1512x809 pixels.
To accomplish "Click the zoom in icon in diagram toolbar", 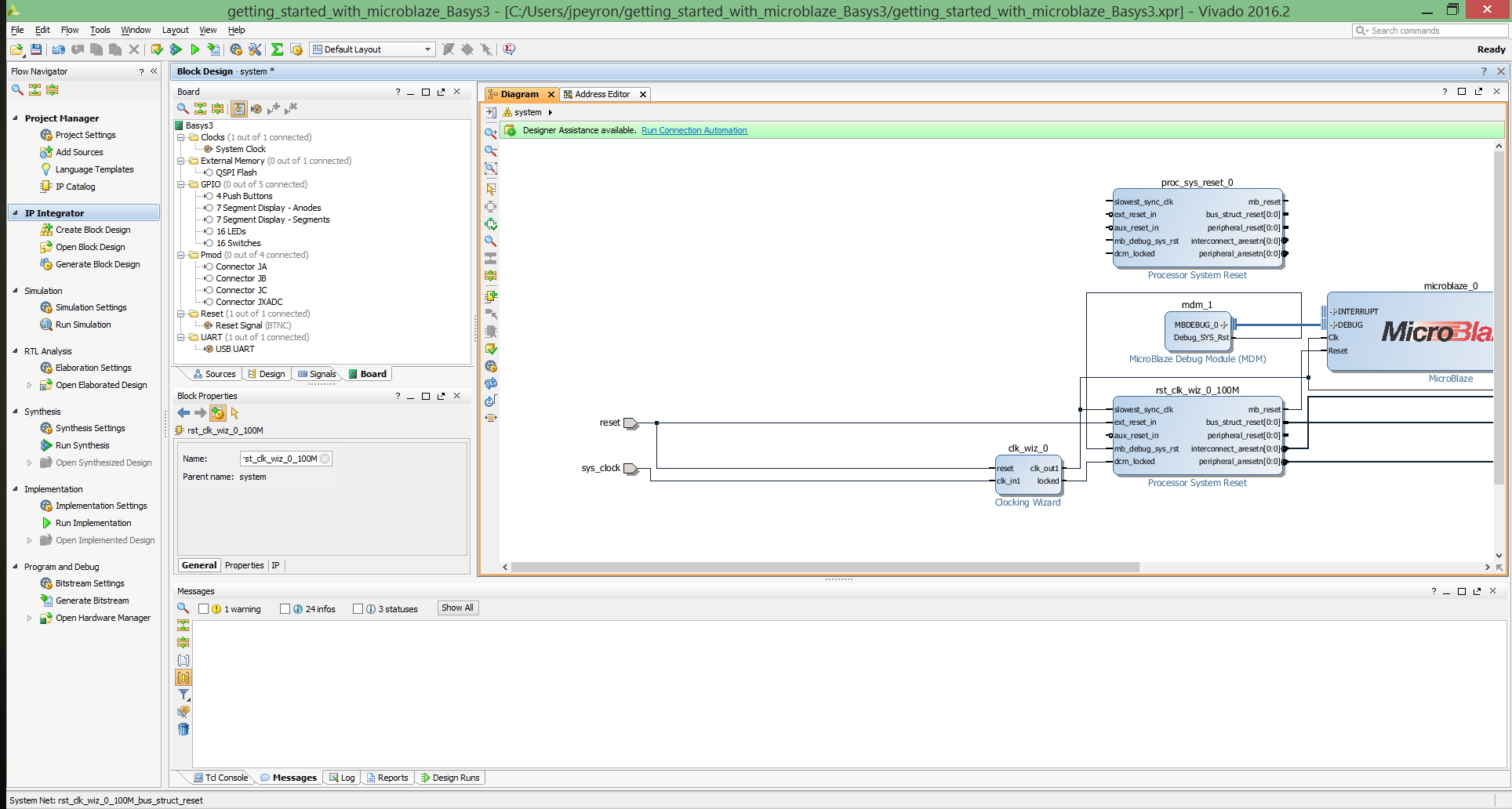I will pyautogui.click(x=491, y=133).
